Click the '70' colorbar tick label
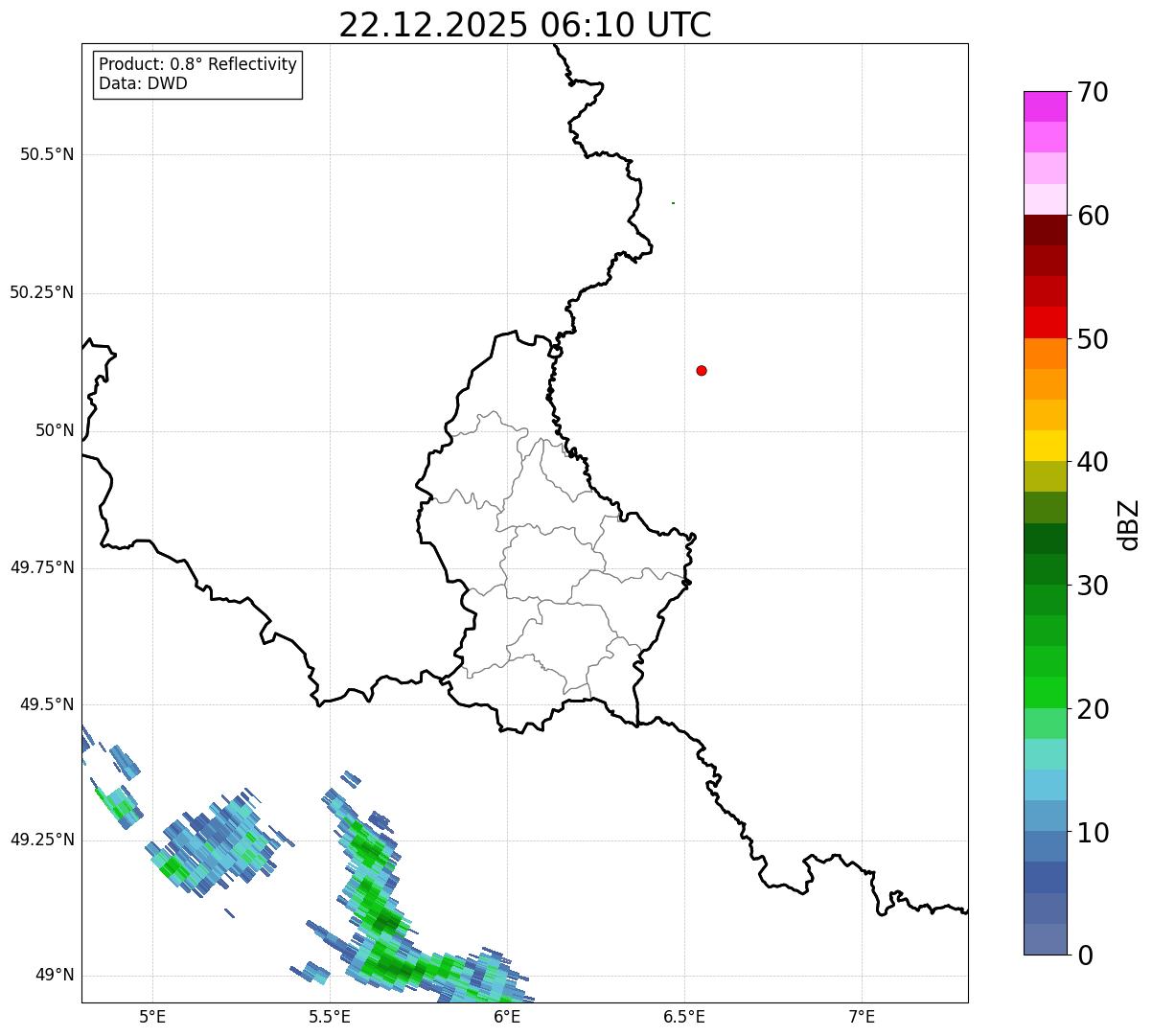The width and height of the screenshot is (1152, 1036). (1093, 92)
